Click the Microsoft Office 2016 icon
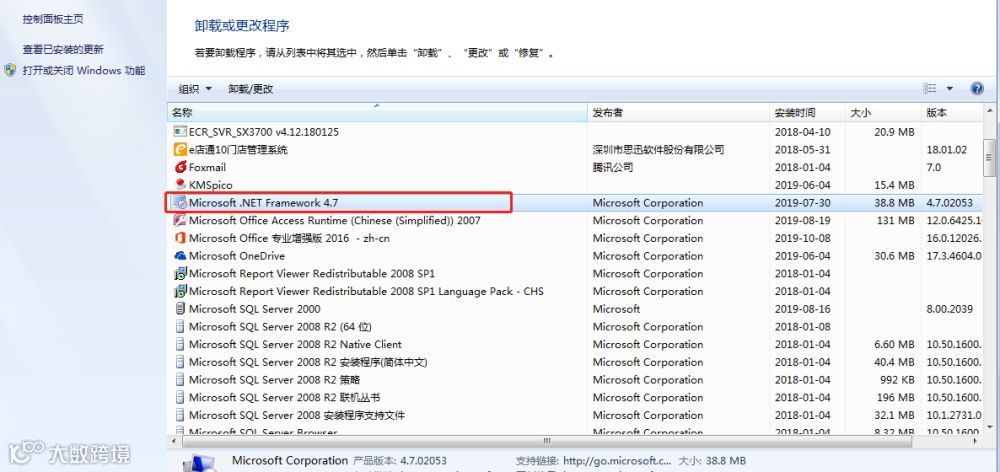The image size is (1000, 472). pos(180,238)
